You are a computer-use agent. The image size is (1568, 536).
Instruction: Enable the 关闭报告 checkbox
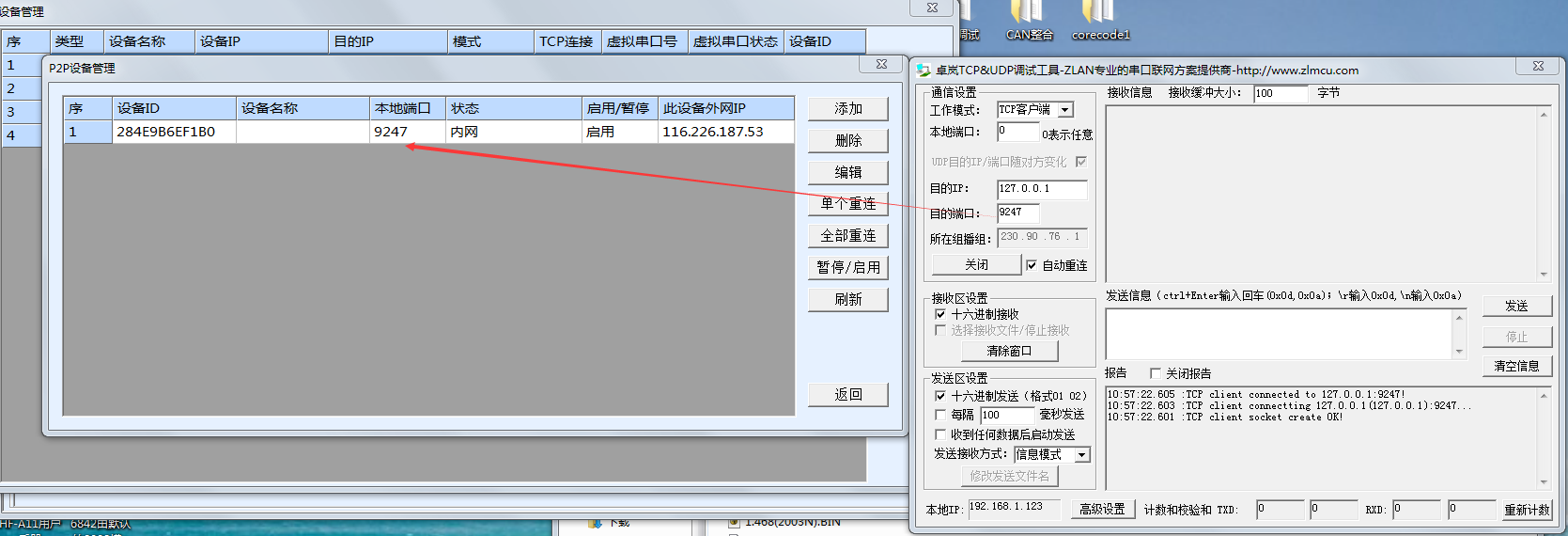(x=1155, y=373)
